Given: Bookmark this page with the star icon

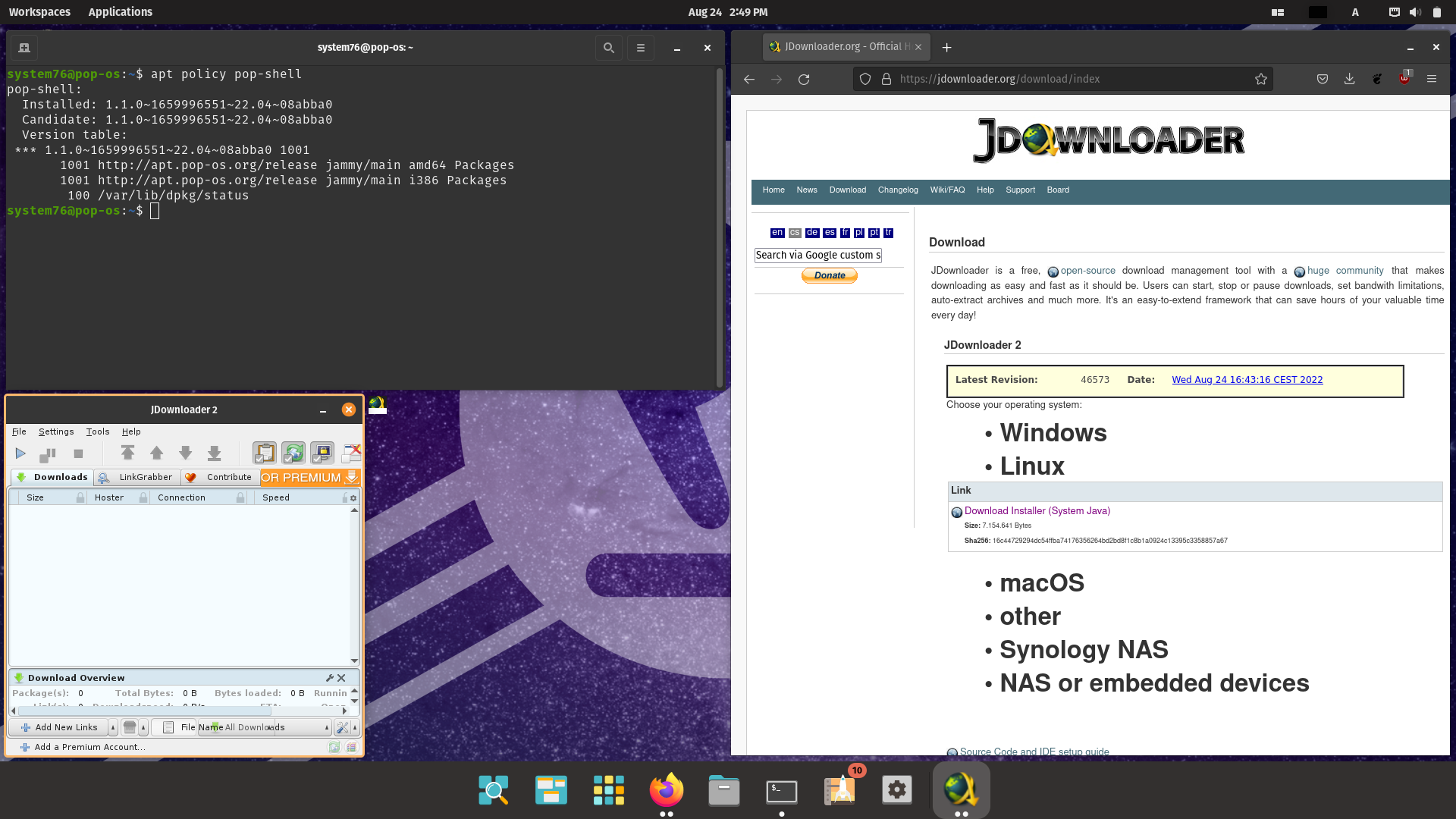Looking at the screenshot, I should pyautogui.click(x=1260, y=79).
